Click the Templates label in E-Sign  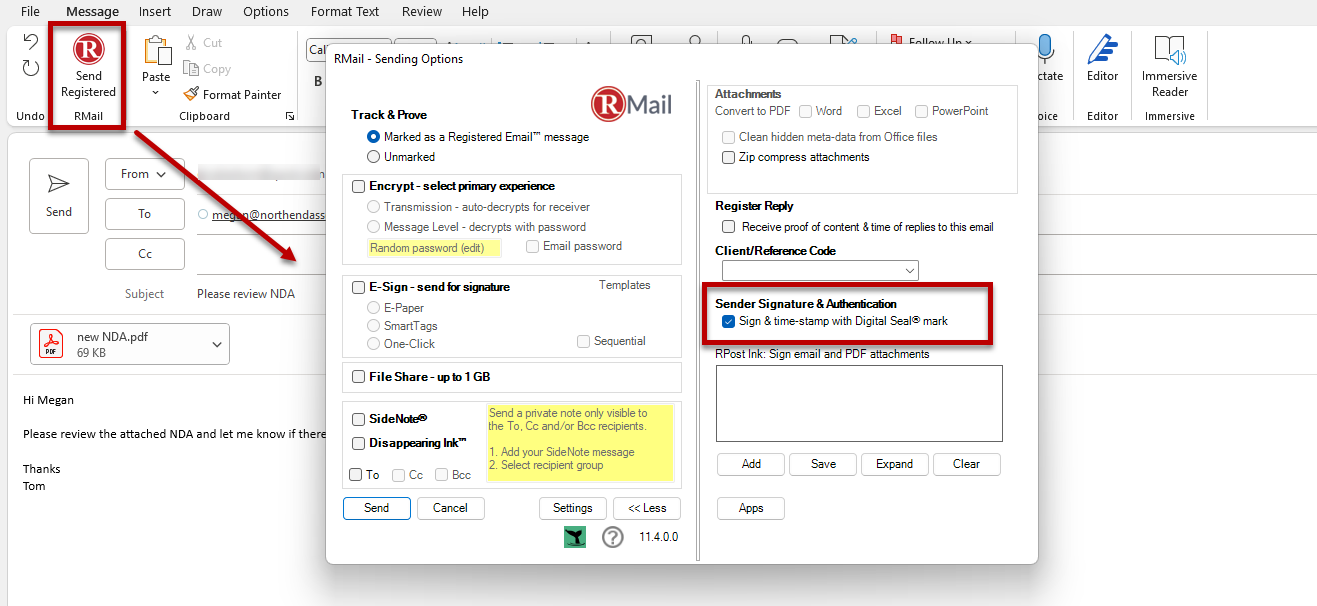pos(624,285)
